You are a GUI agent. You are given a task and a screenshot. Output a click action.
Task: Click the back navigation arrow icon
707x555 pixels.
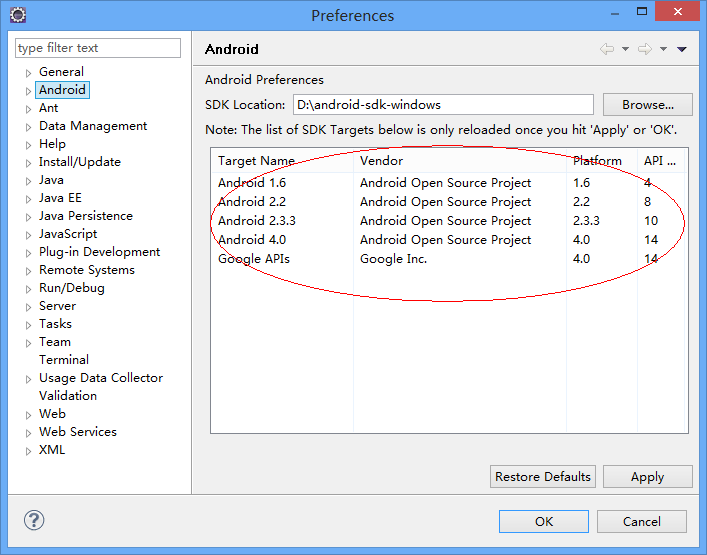pos(607,49)
